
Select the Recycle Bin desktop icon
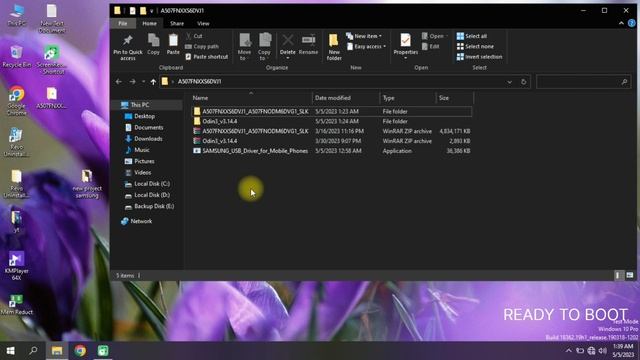point(17,56)
